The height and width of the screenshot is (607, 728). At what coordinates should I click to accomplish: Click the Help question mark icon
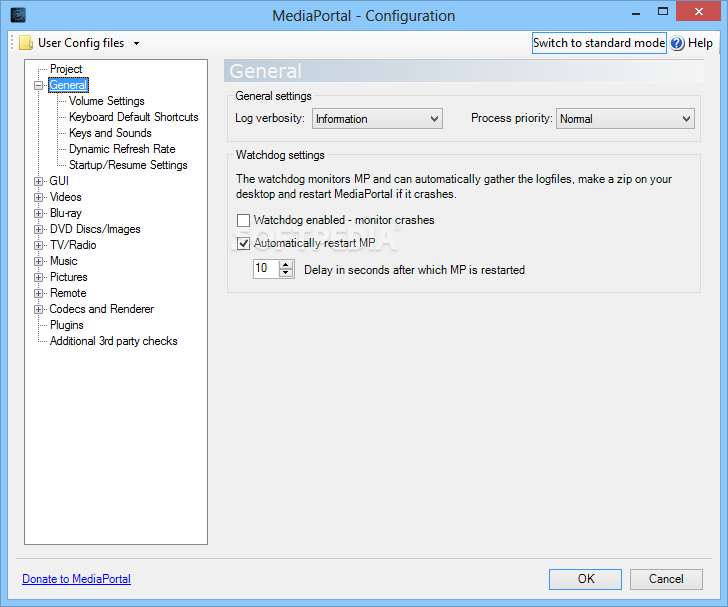click(x=677, y=43)
